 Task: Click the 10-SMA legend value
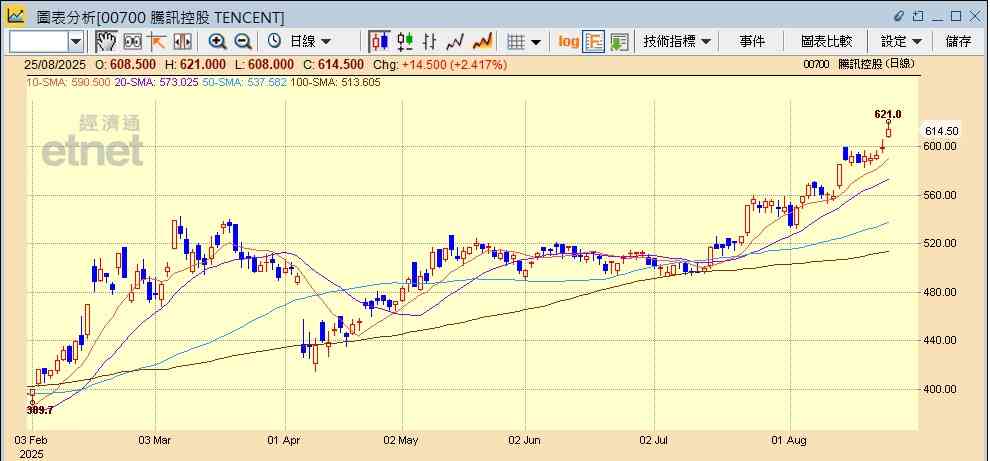coord(68,82)
